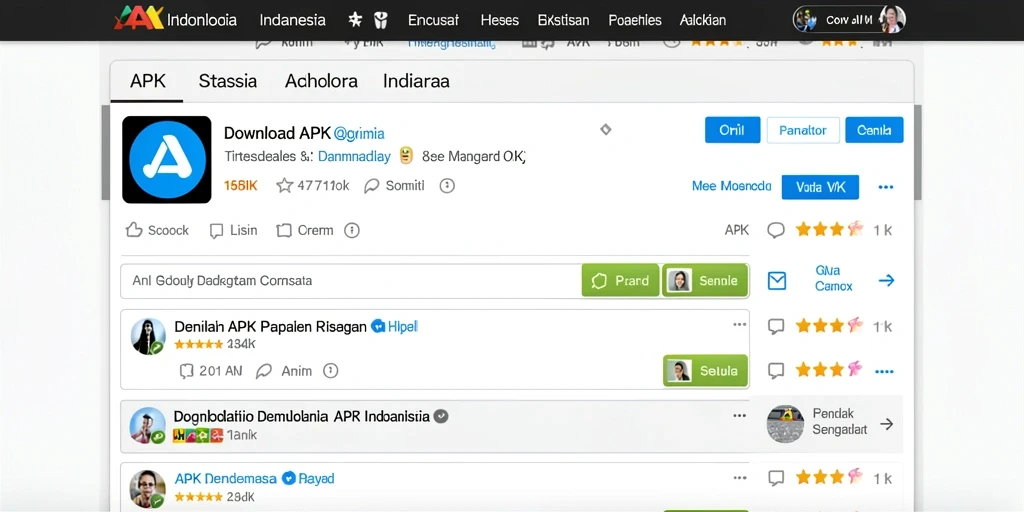Click the info circle icon after Somiti

(447, 186)
